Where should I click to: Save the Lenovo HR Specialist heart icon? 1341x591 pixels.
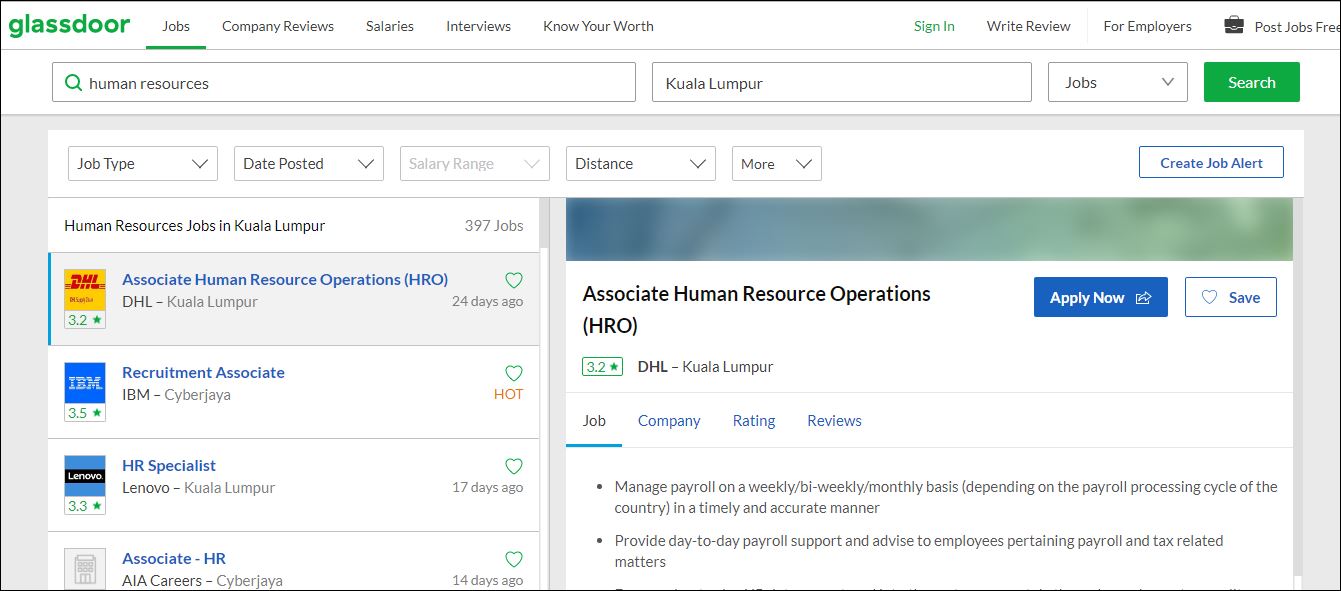click(514, 467)
